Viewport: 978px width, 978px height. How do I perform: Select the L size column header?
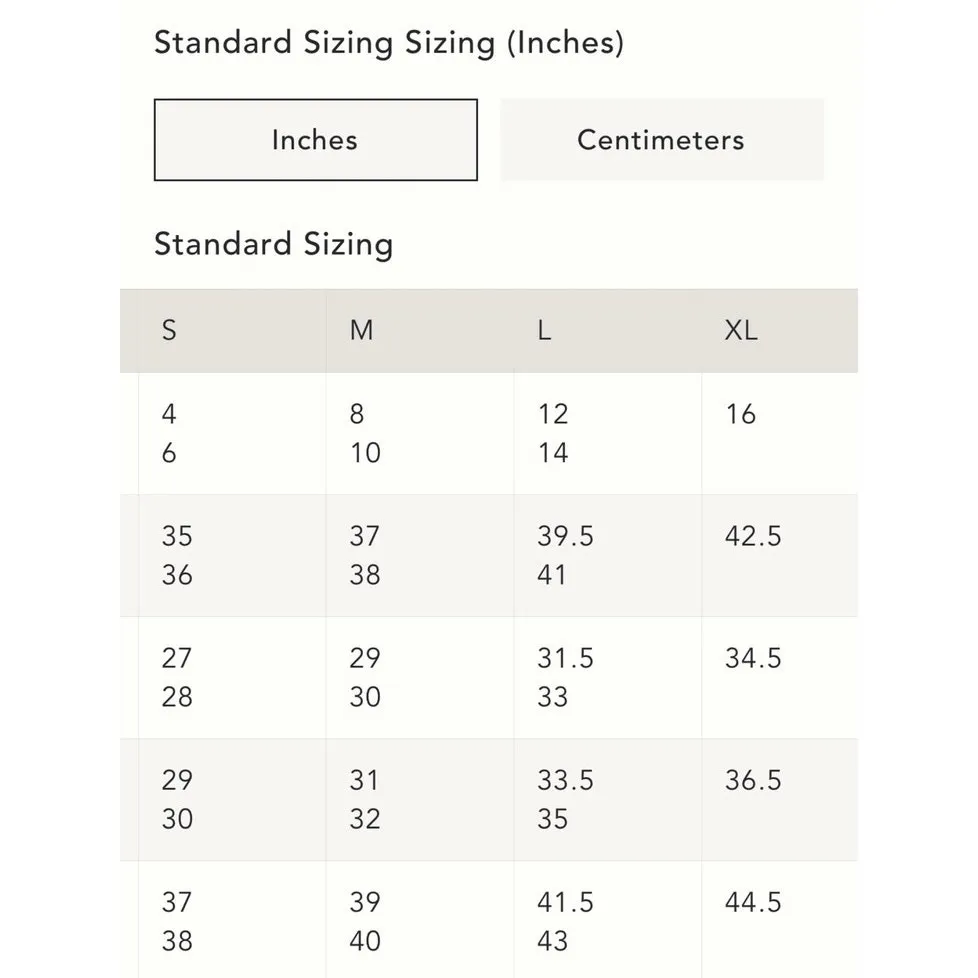click(544, 330)
